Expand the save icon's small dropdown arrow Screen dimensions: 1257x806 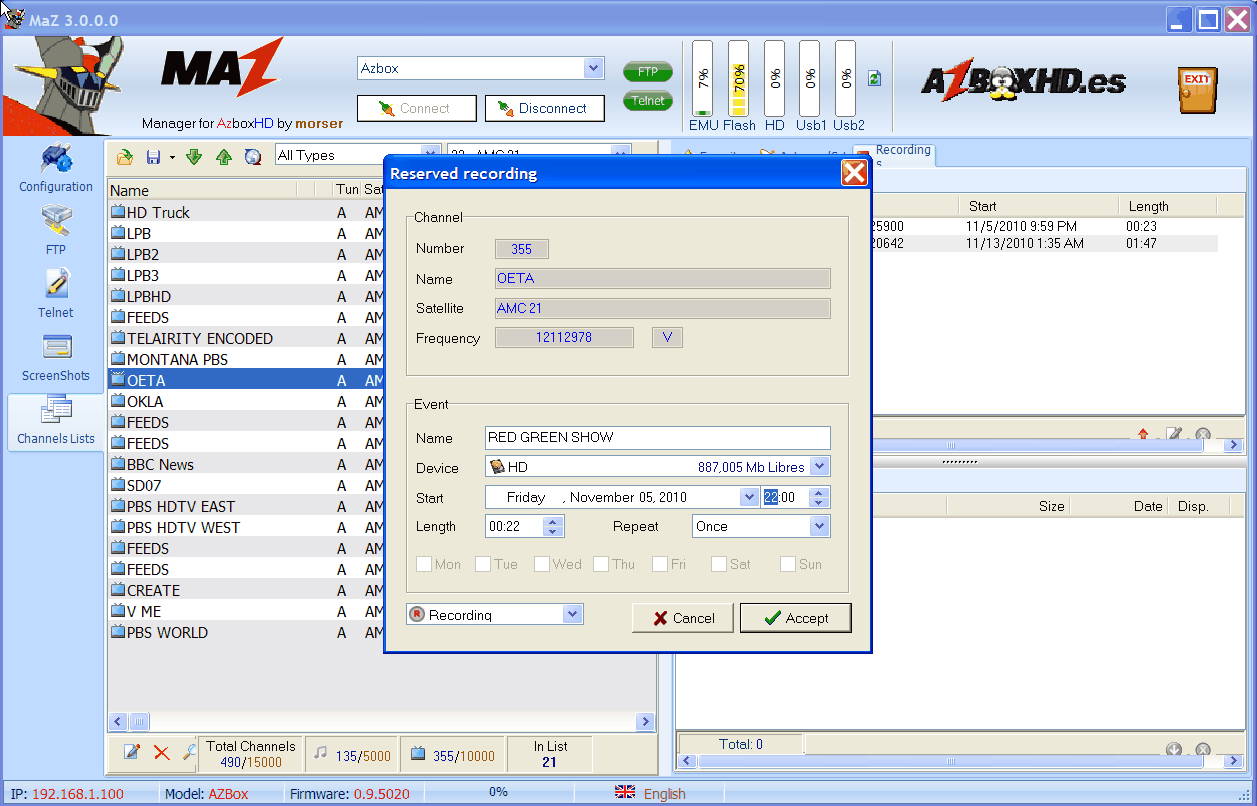[172, 157]
